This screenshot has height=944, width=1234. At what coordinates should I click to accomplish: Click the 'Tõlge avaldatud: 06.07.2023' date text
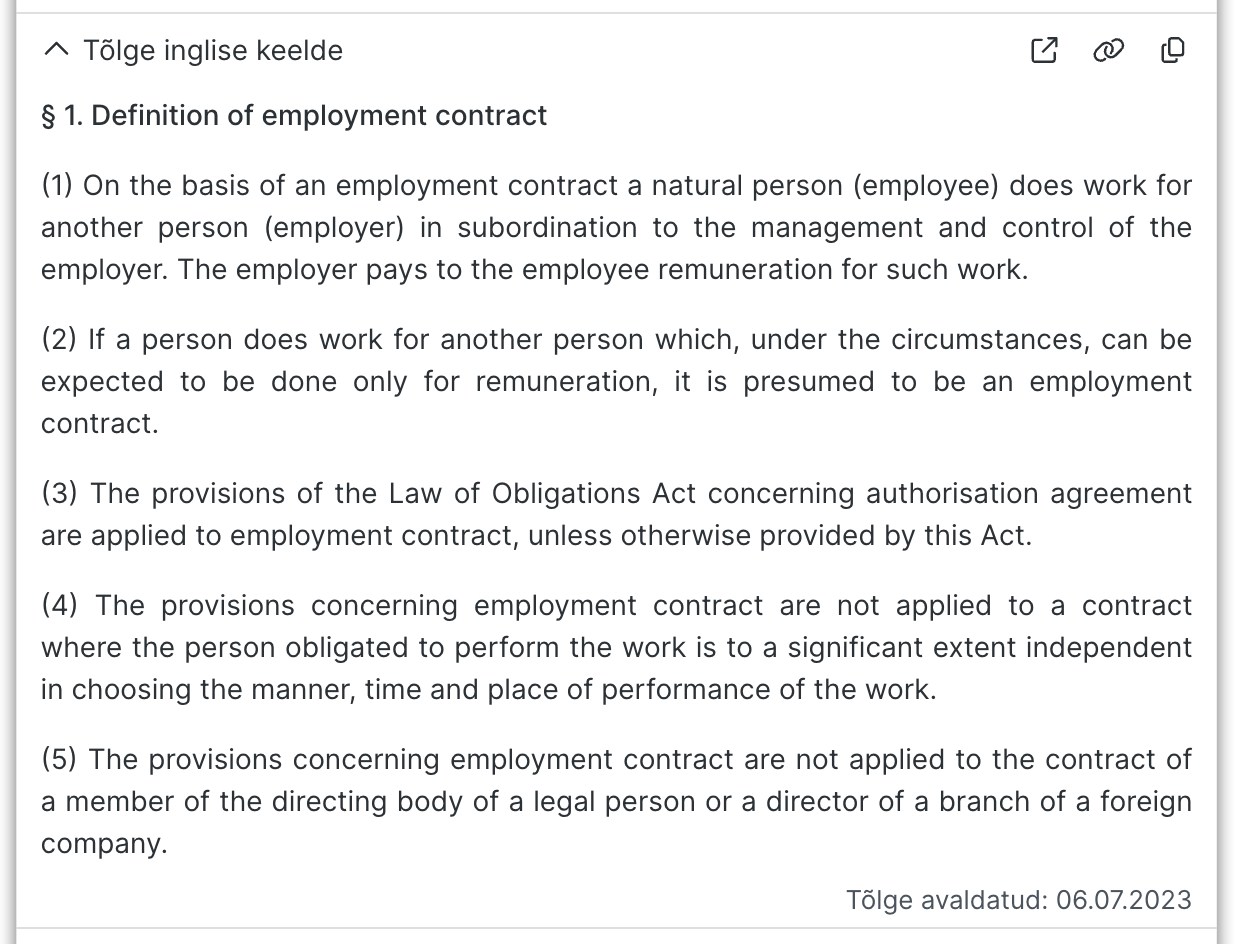[1018, 900]
